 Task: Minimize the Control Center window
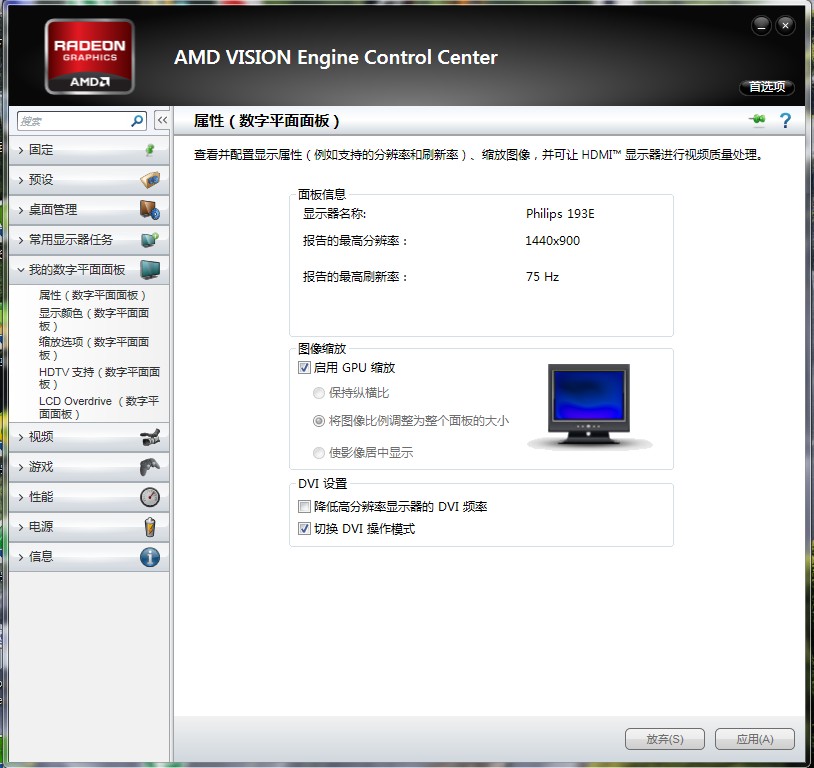762,25
